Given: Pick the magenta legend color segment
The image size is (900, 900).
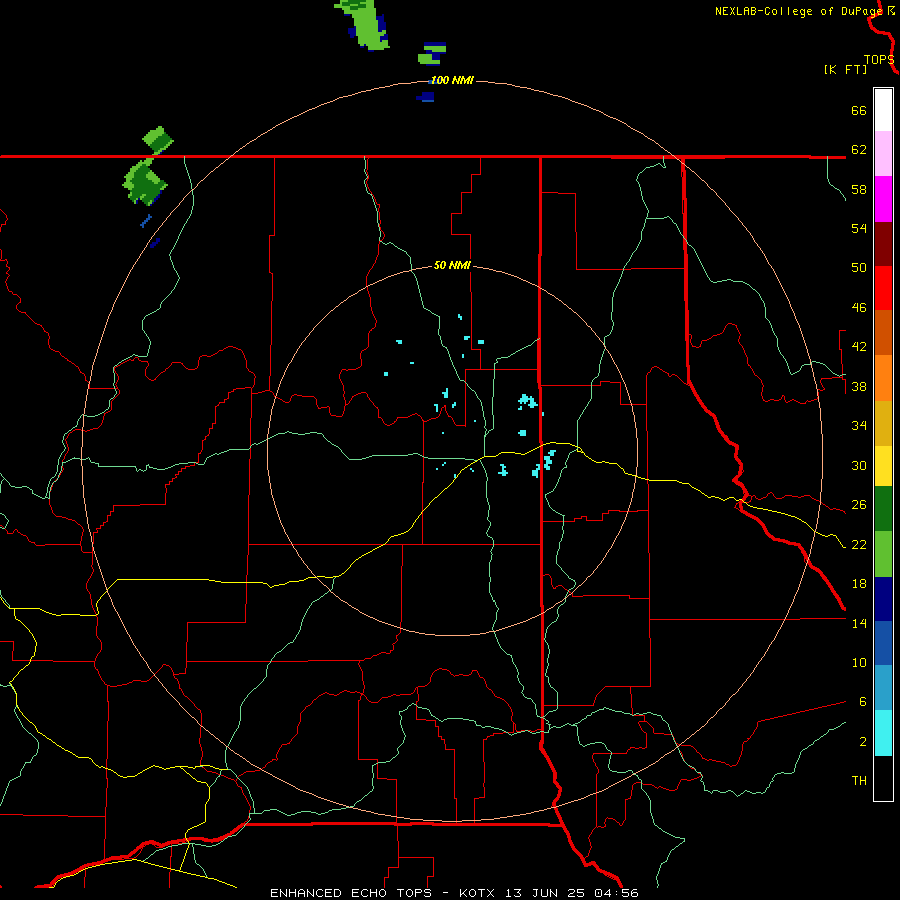Looking at the screenshot, I should click(x=883, y=199).
